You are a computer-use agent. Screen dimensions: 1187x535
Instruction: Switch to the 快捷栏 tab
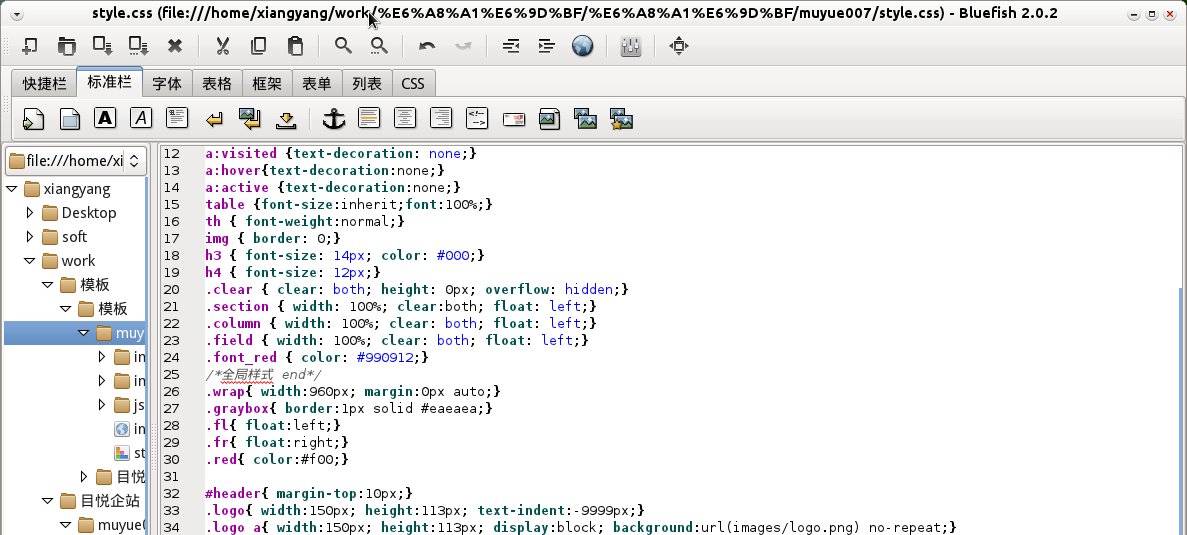[44, 83]
